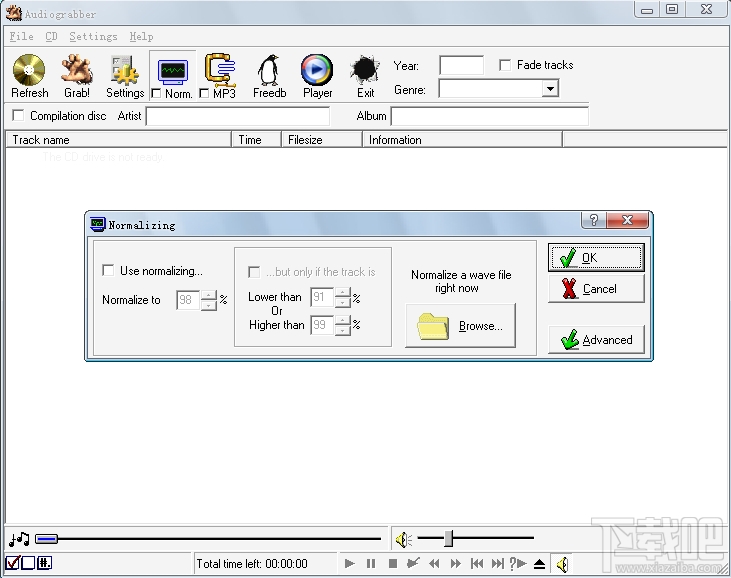Image resolution: width=731 pixels, height=578 pixels.
Task: Open the CD menu
Action: (51, 36)
